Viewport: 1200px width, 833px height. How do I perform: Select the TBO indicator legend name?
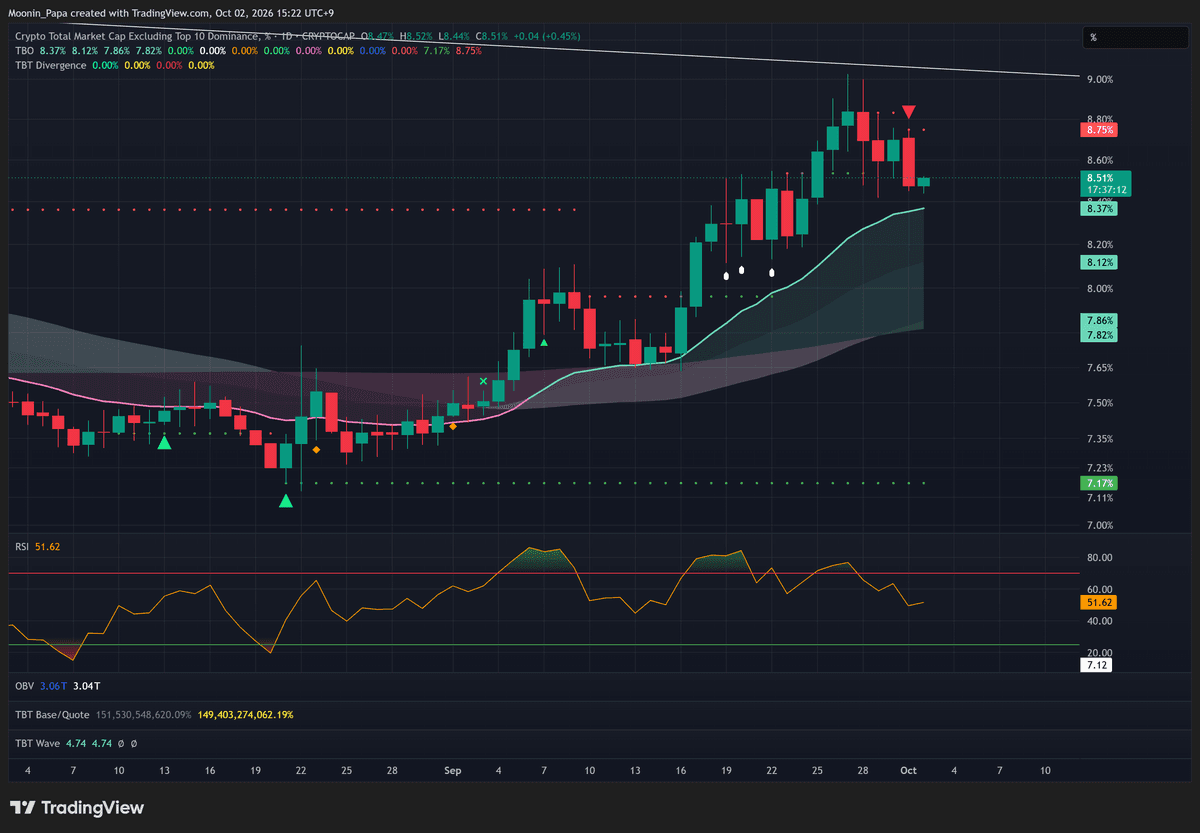[25, 51]
